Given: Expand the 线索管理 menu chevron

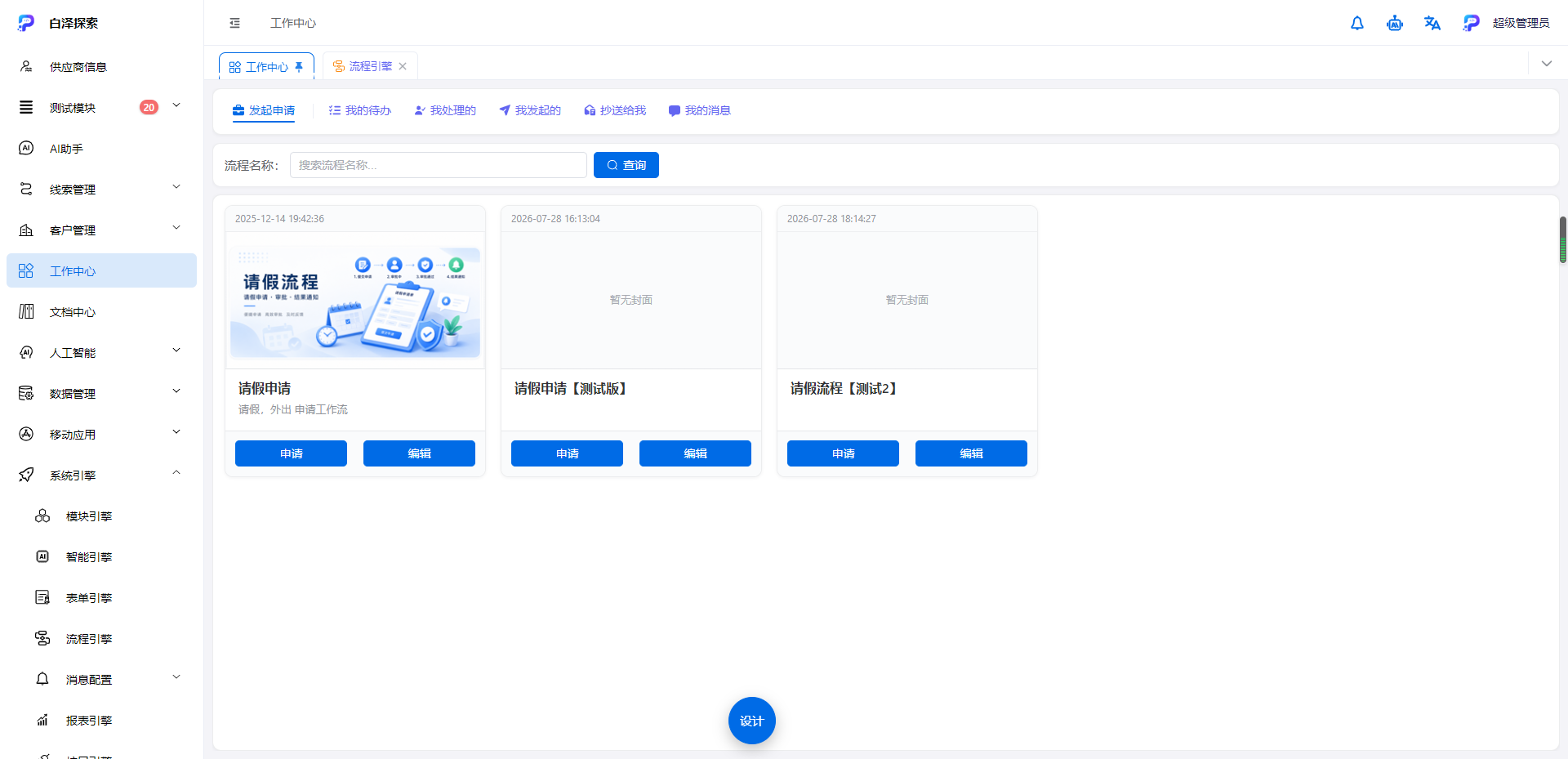Looking at the screenshot, I should [176, 187].
